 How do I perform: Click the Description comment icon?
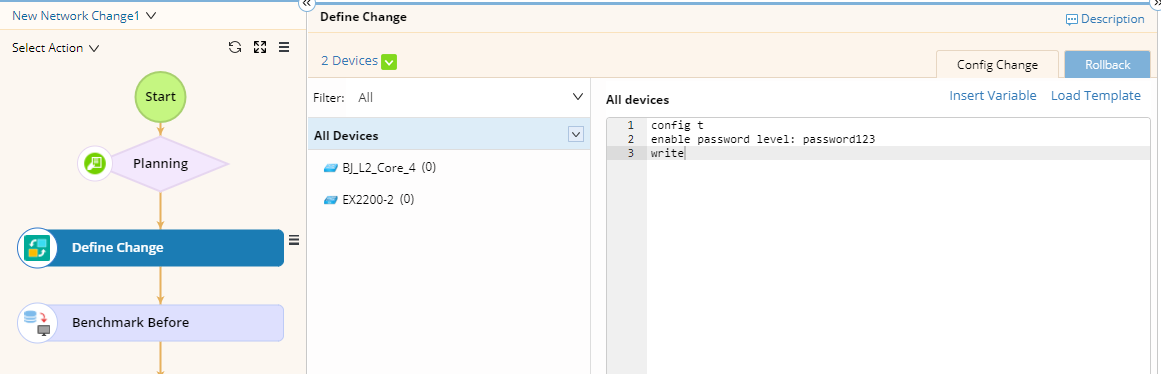[x=1071, y=20]
